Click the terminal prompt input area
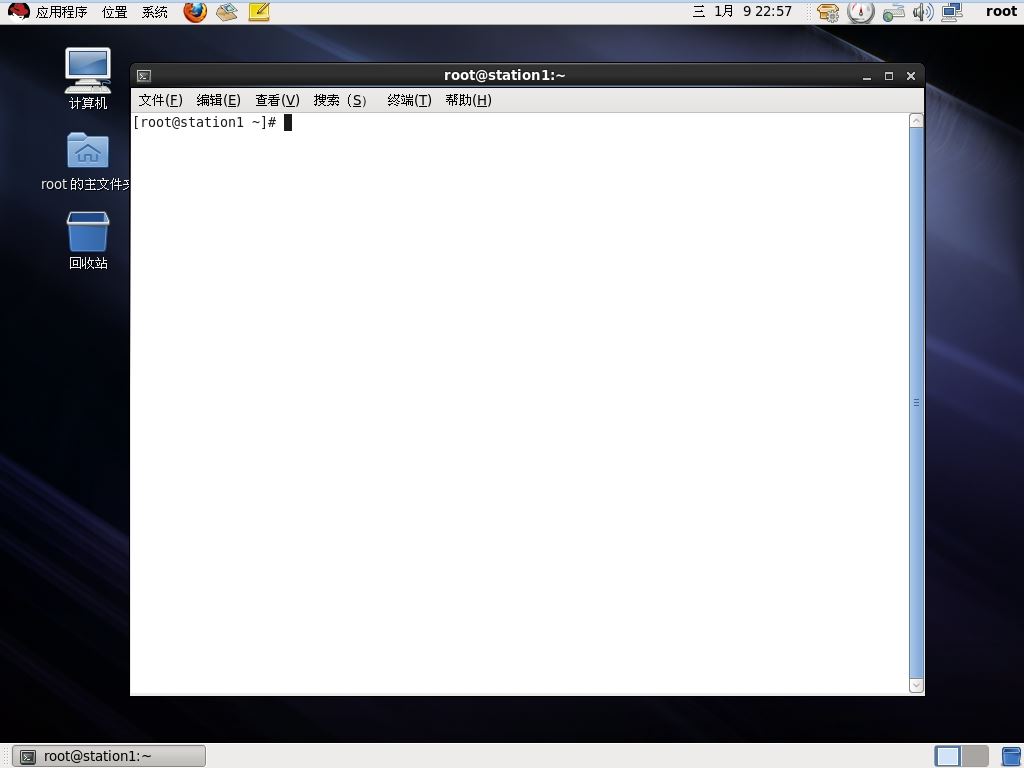The image size is (1024, 768). point(519,403)
